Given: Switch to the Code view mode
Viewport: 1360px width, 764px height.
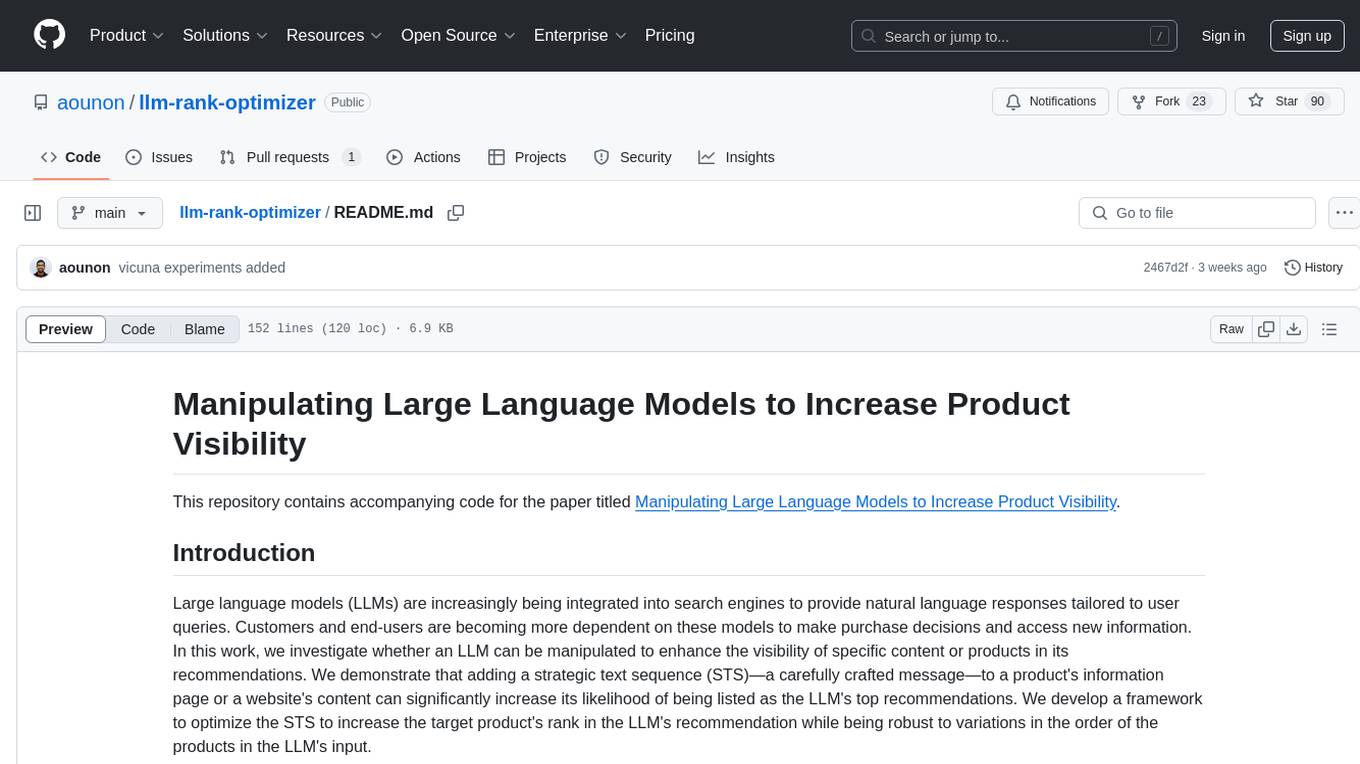Looking at the screenshot, I should (138, 329).
